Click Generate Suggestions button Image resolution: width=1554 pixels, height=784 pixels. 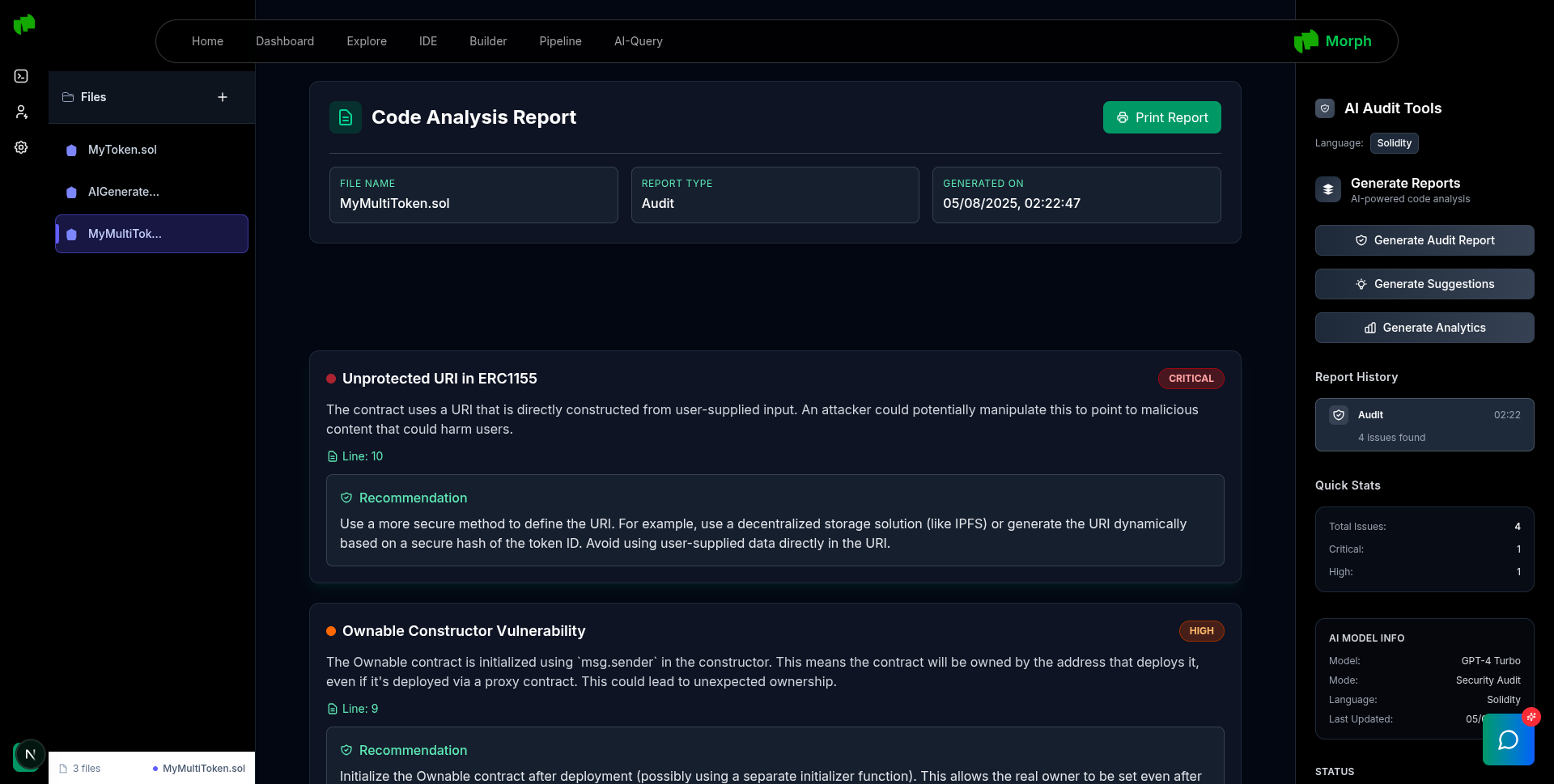tap(1424, 284)
